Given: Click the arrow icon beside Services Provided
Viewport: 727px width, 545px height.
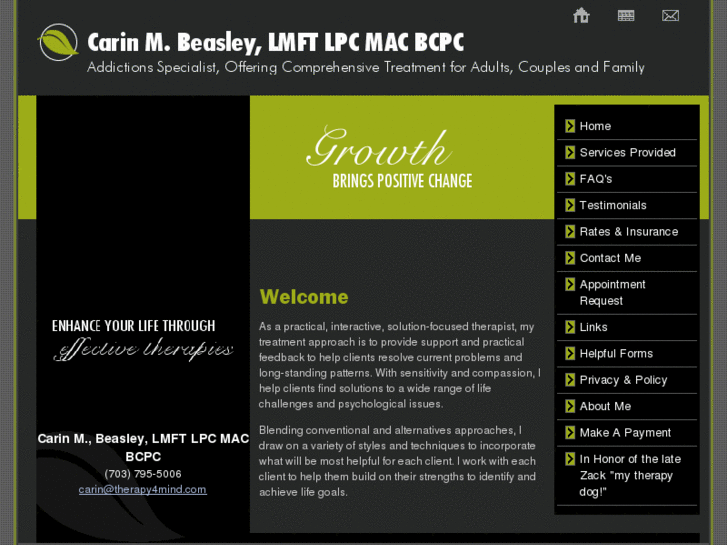Looking at the screenshot, I should [x=570, y=152].
